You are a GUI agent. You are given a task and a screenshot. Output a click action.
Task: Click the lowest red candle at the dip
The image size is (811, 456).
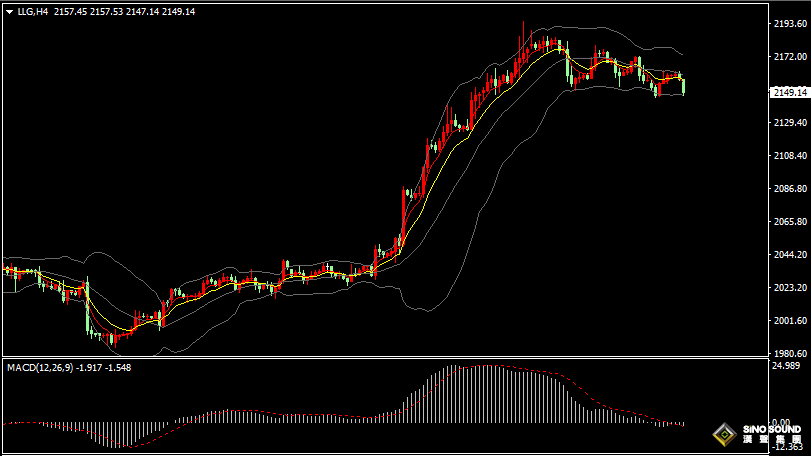click(x=114, y=339)
